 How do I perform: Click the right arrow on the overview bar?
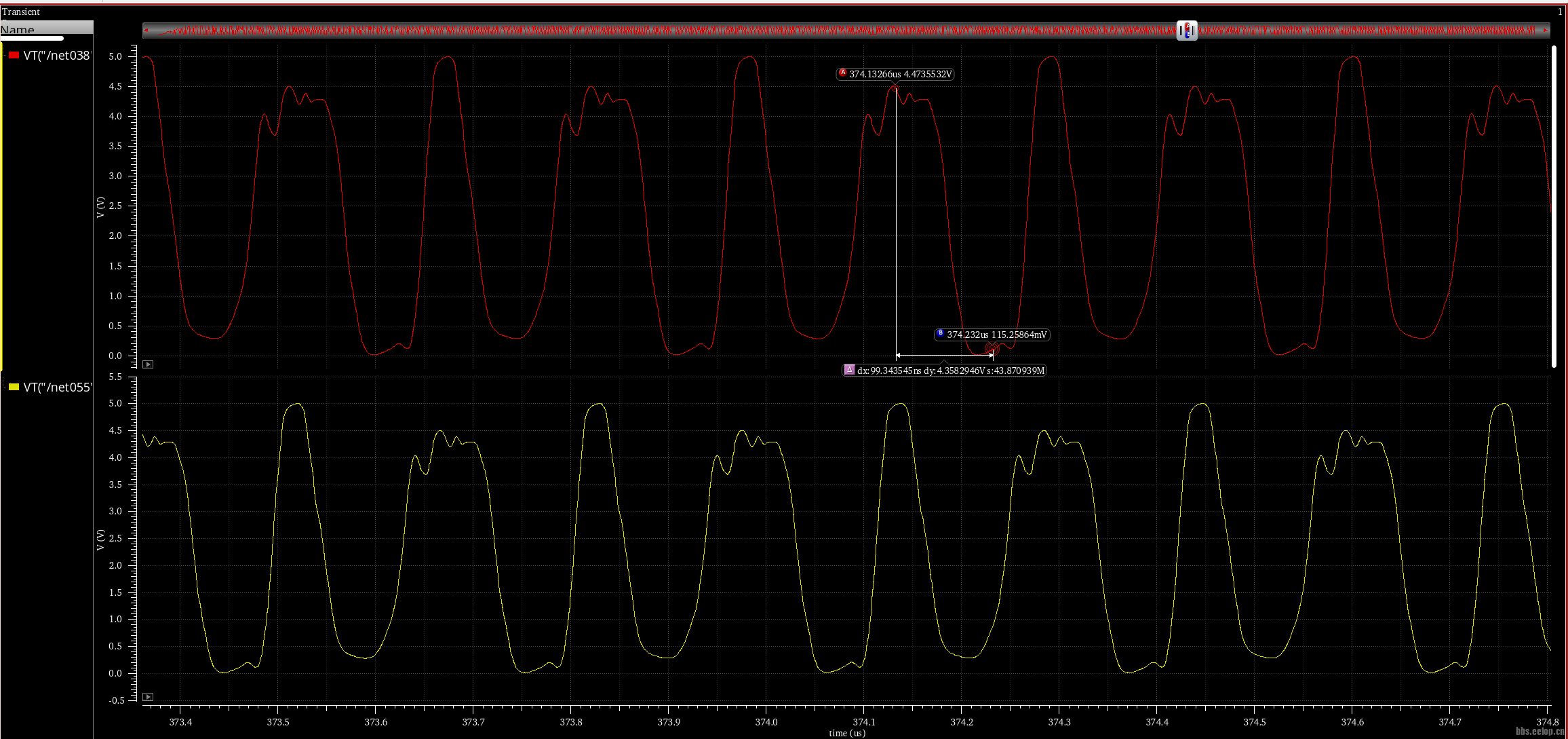1546,30
